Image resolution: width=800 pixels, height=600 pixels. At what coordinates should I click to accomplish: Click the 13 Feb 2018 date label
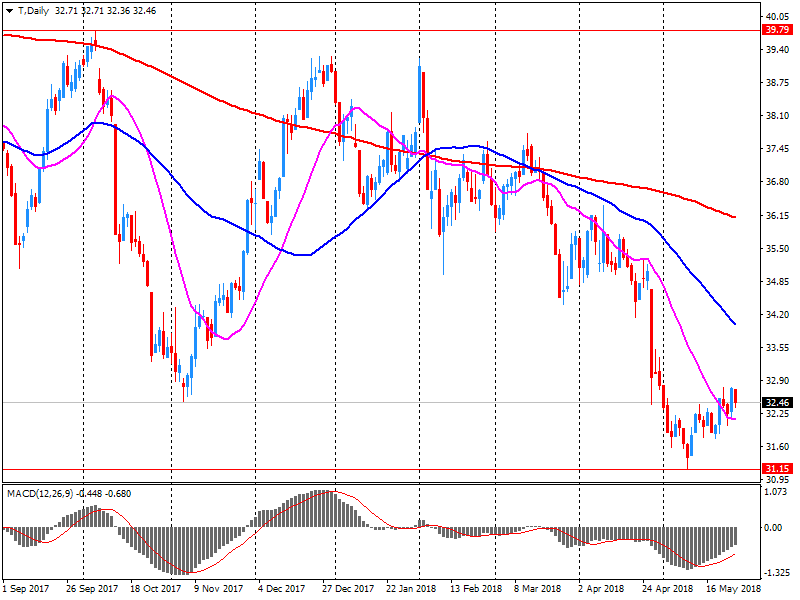pos(476,589)
